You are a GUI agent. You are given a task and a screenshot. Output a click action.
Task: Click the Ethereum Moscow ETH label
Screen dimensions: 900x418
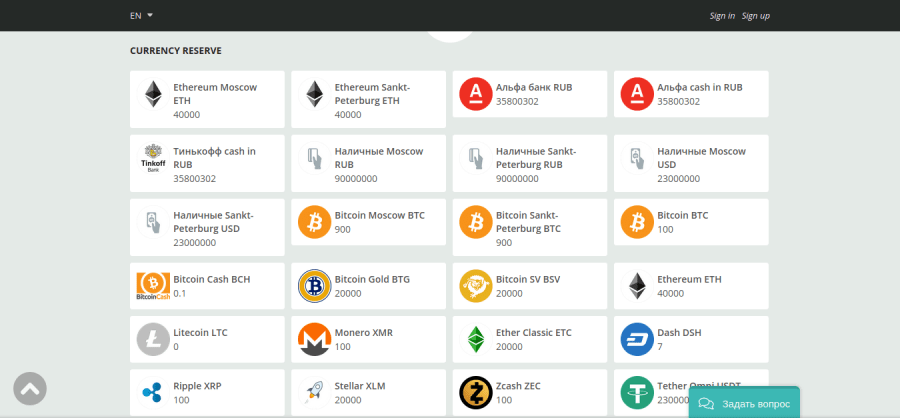click(x=215, y=94)
